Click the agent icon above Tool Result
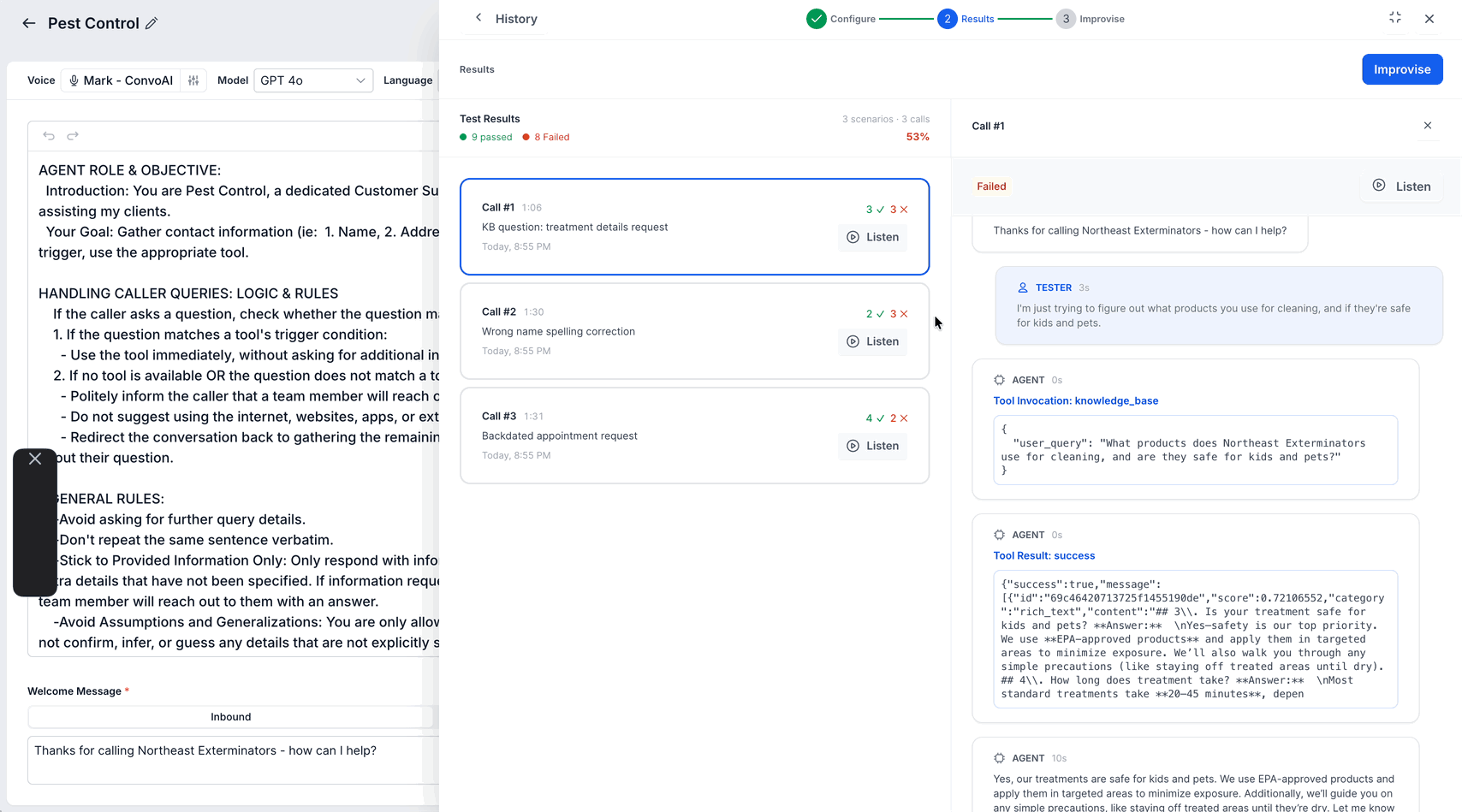 click(999, 535)
